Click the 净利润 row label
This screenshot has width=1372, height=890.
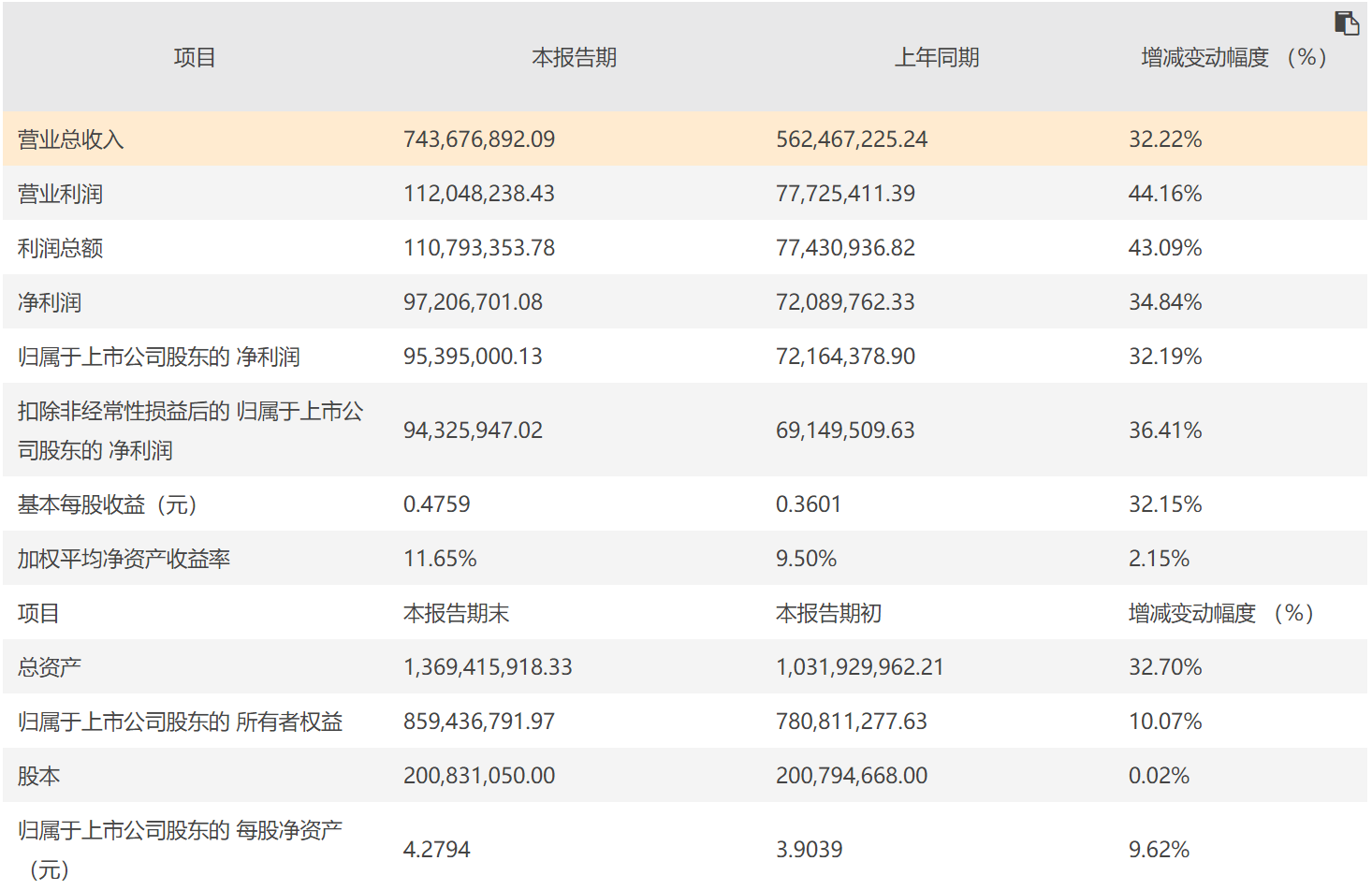[50, 302]
